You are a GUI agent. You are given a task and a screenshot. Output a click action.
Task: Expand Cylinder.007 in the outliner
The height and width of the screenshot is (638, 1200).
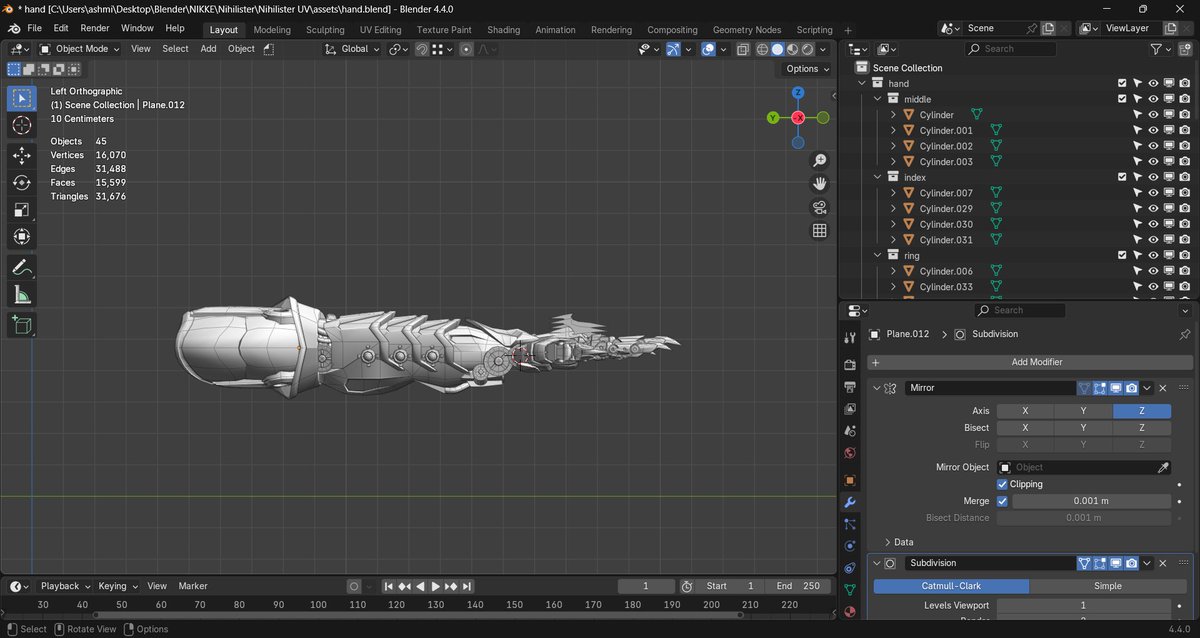click(894, 193)
